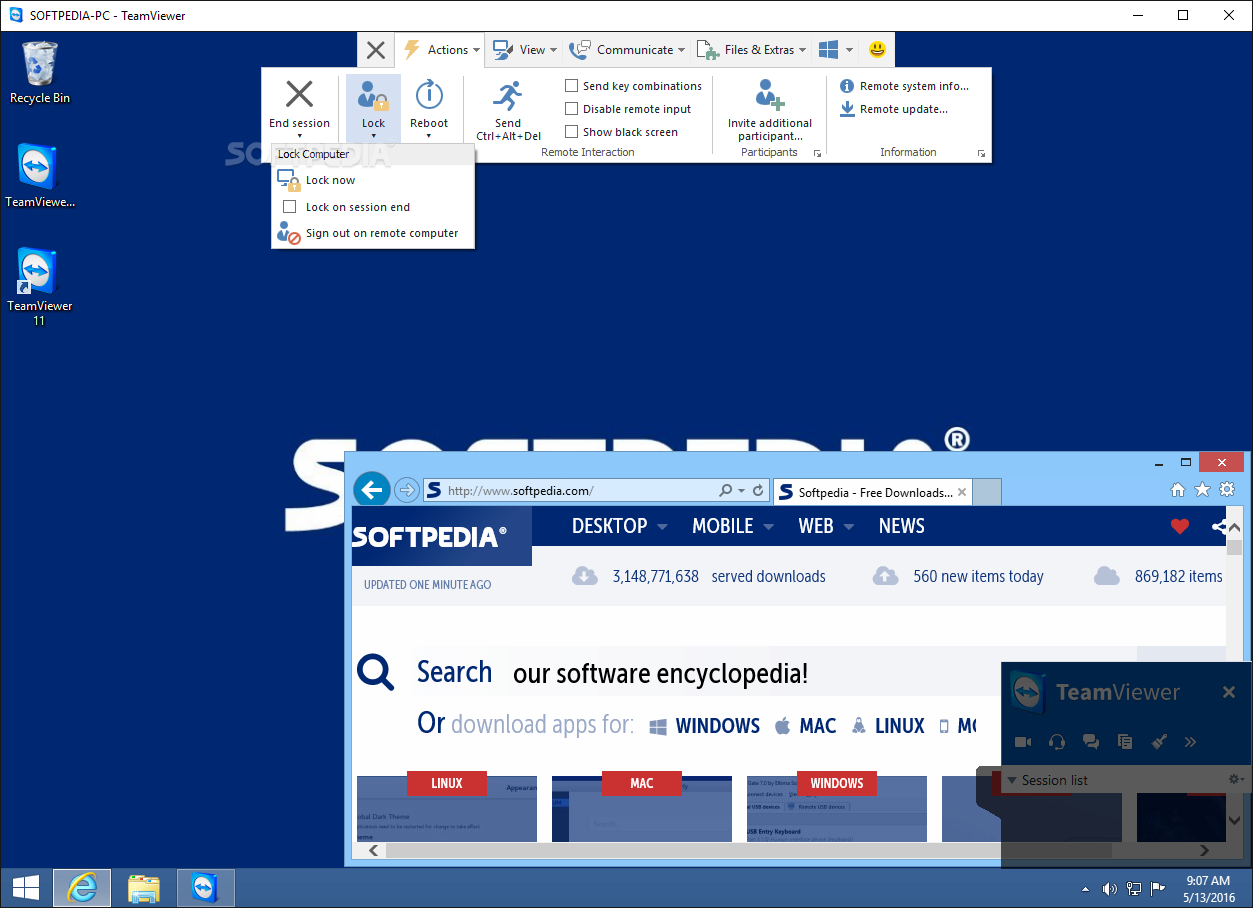Open Recycle Bin on remote desktop

pos(40,72)
